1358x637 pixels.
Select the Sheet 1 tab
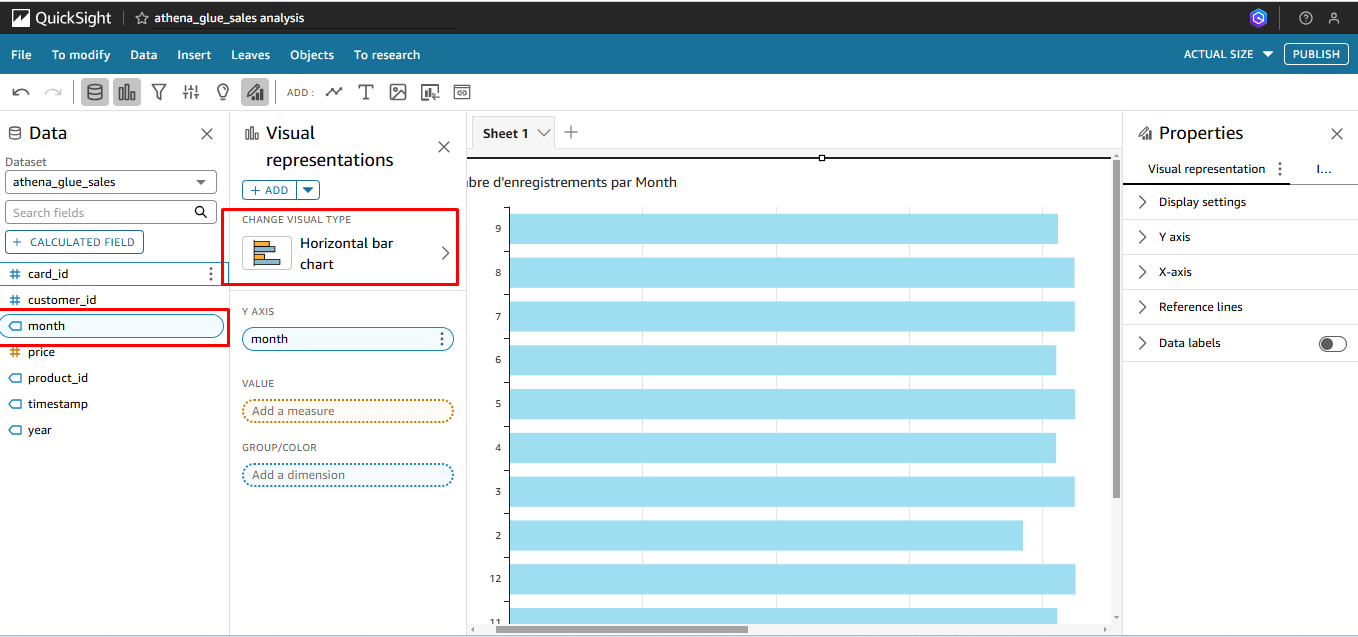click(x=506, y=133)
